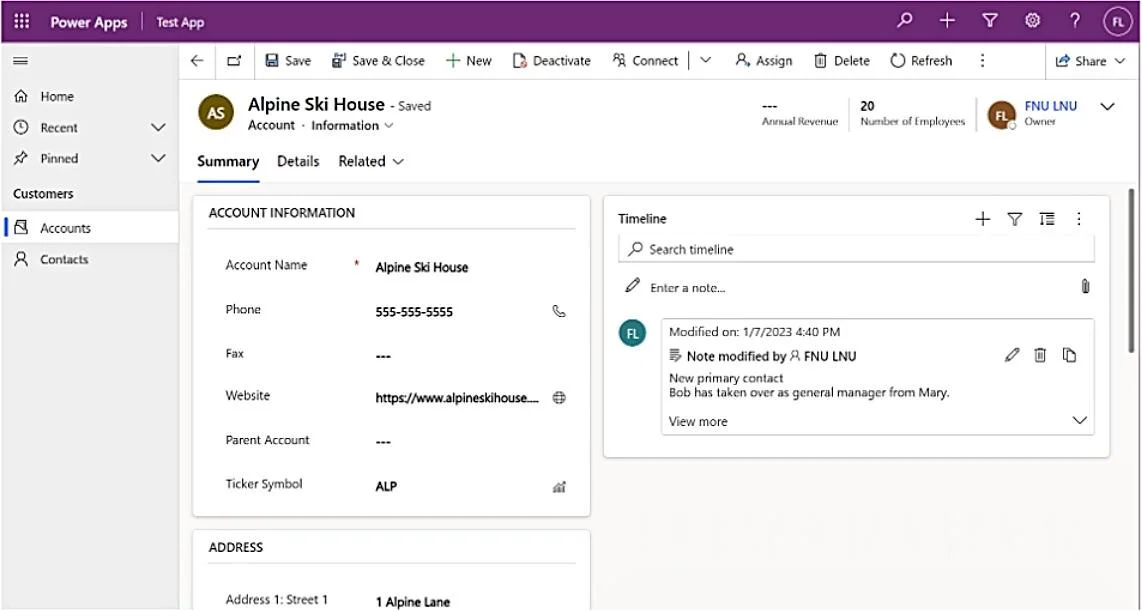Delete the timeline note with trash icon
The image size is (1142, 612).
point(1040,356)
